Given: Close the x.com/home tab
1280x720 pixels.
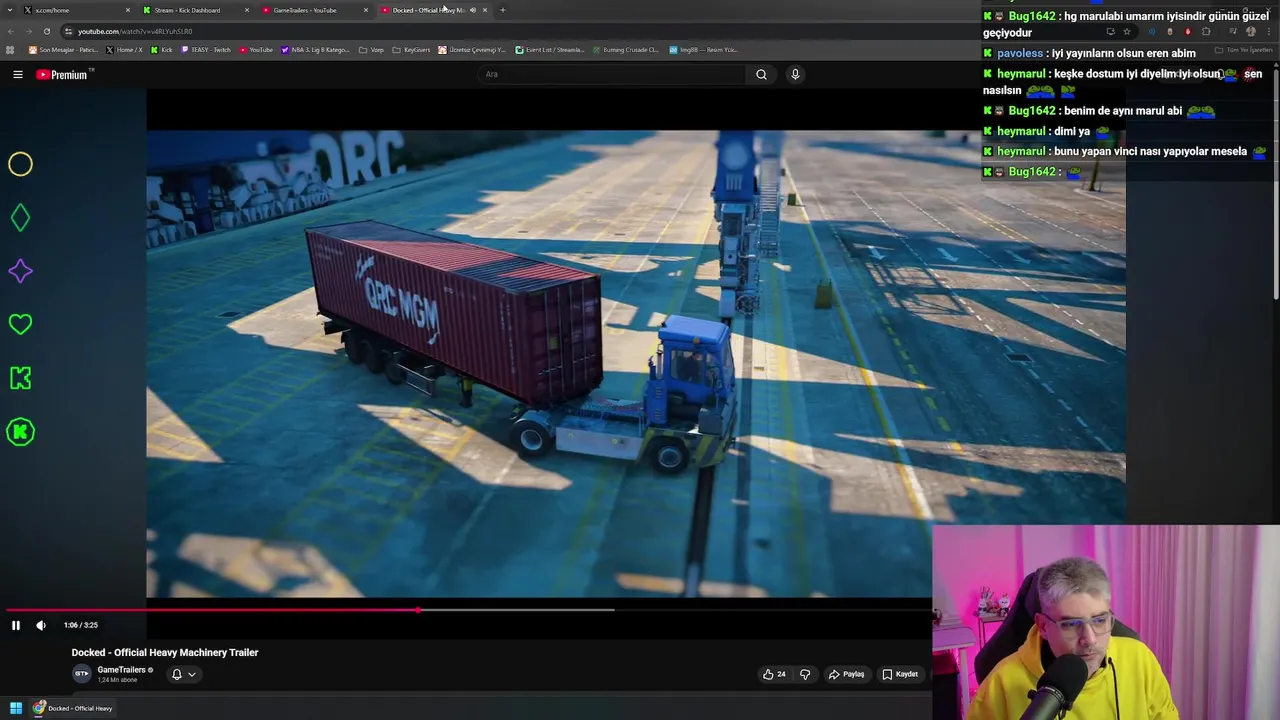Looking at the screenshot, I should click(128, 10).
